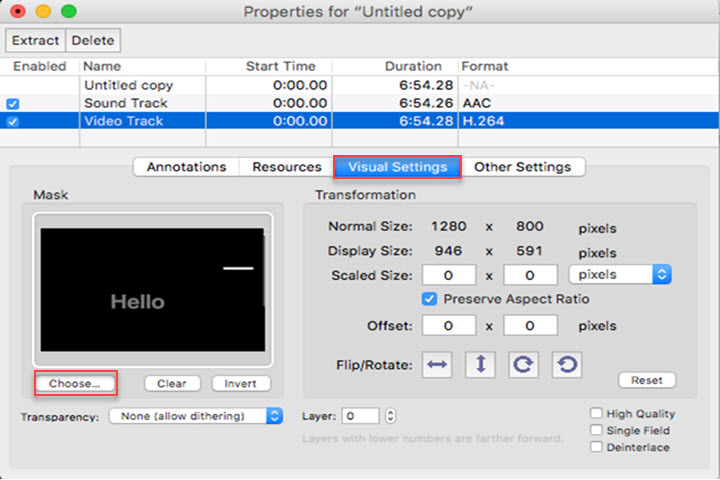Select the Untitled copy row

[x=128, y=86]
